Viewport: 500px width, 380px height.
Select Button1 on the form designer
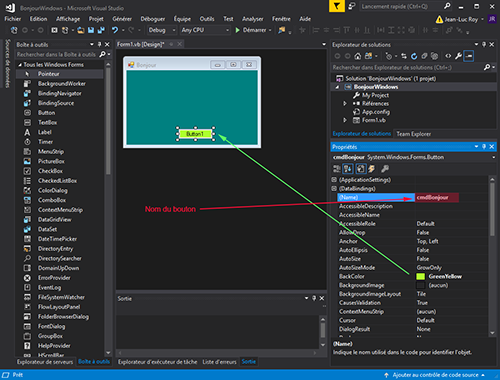click(195, 134)
